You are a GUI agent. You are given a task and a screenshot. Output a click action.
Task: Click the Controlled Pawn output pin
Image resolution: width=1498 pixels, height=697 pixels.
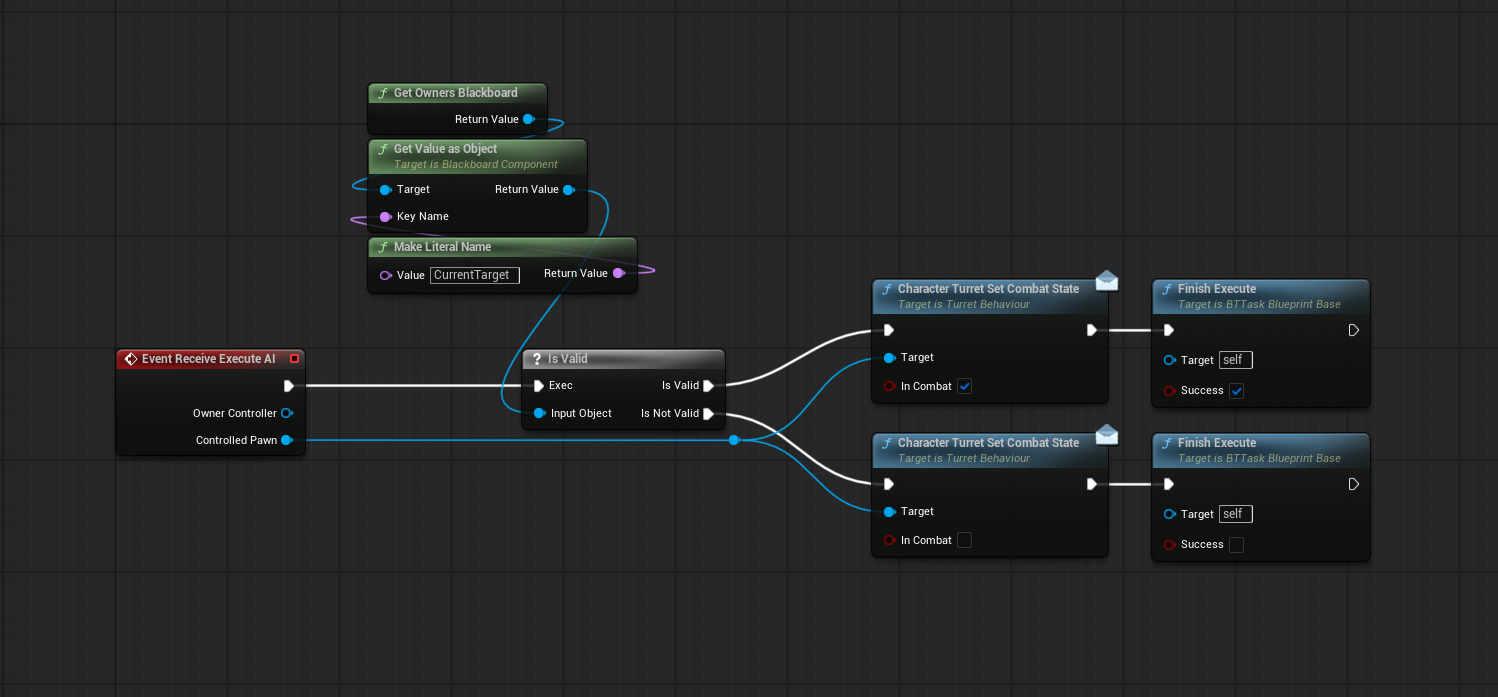(x=286, y=440)
